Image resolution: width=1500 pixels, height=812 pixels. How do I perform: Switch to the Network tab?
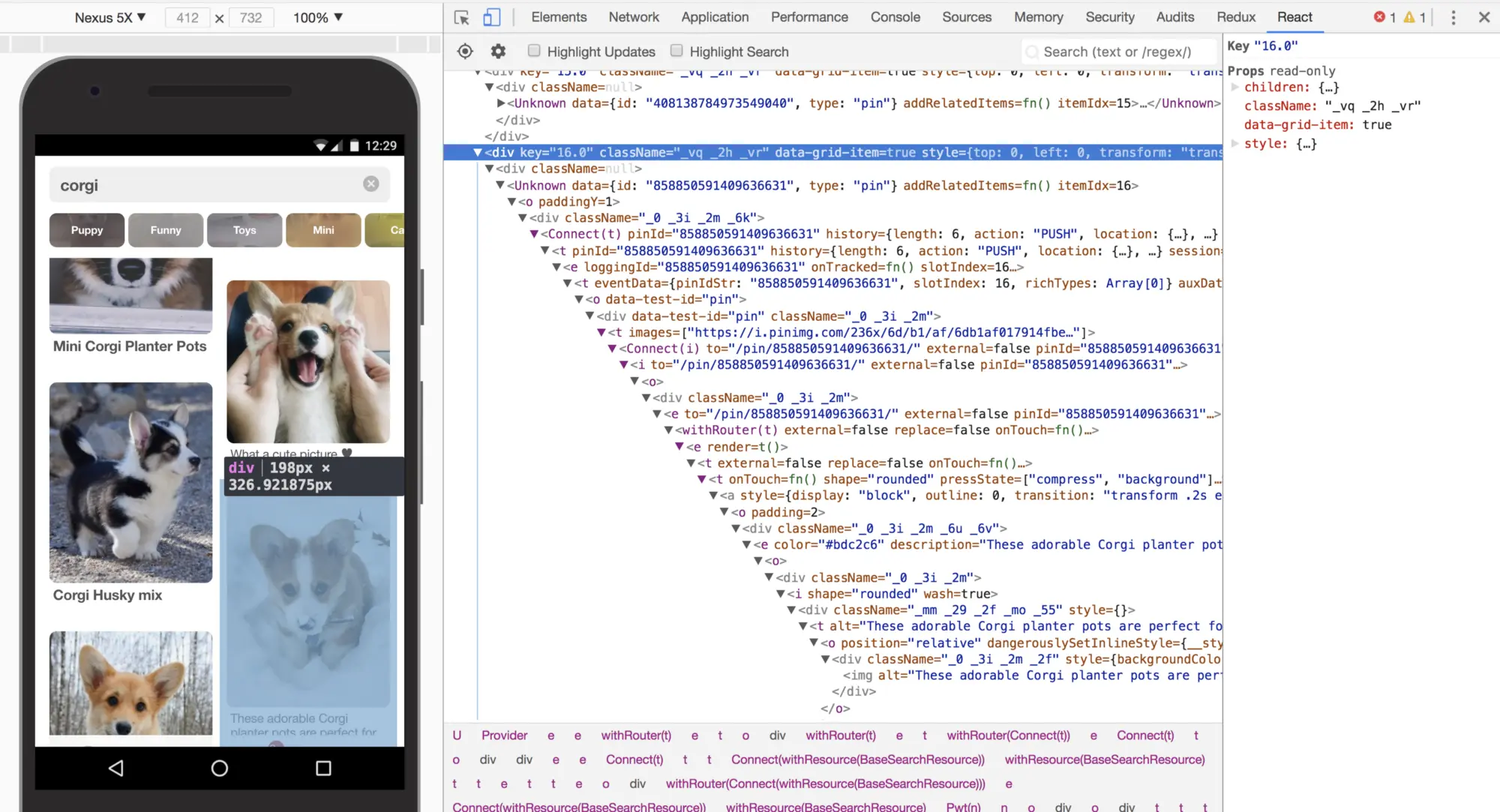coord(633,17)
